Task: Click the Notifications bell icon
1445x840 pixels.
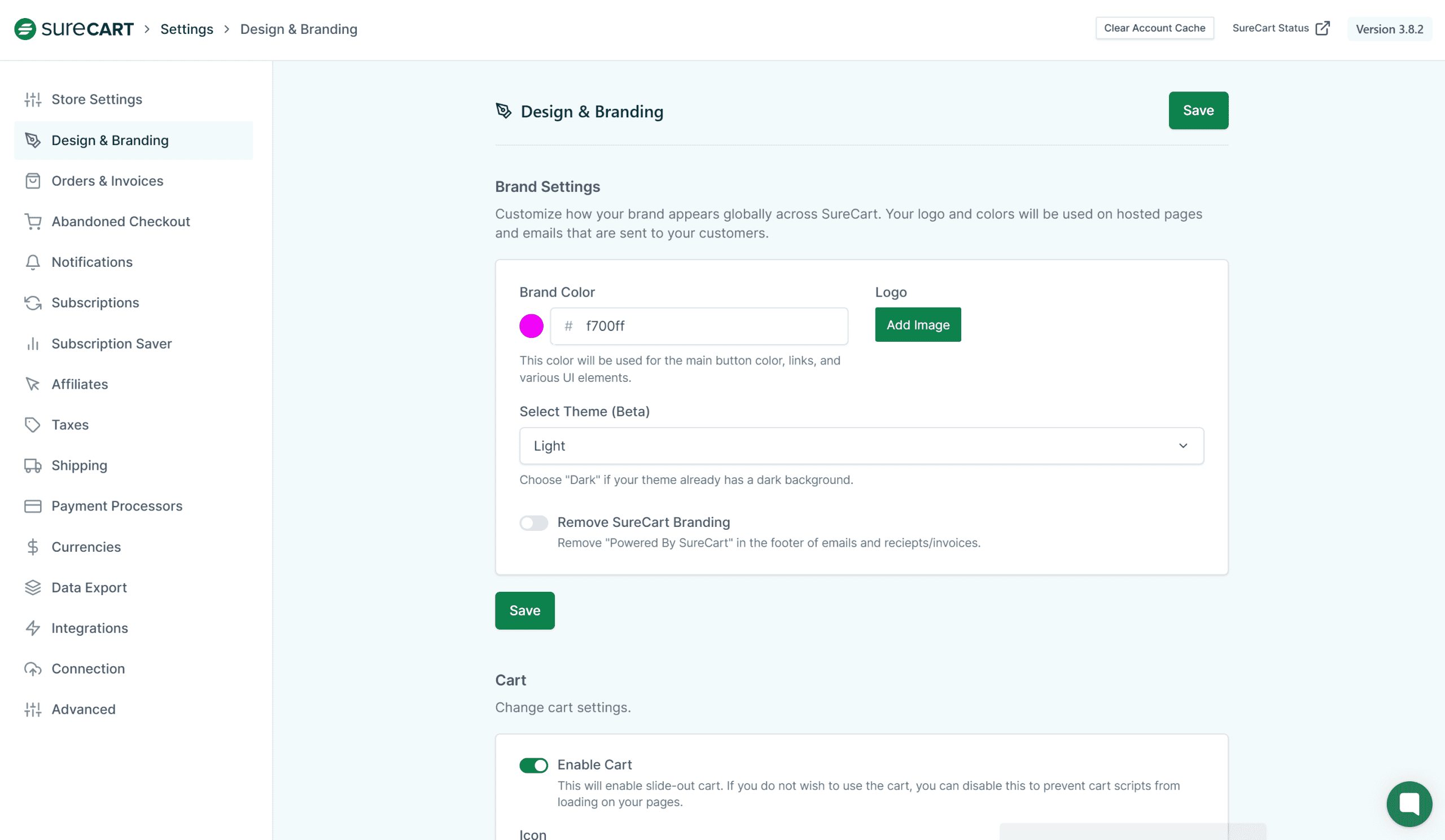Action: [x=33, y=262]
